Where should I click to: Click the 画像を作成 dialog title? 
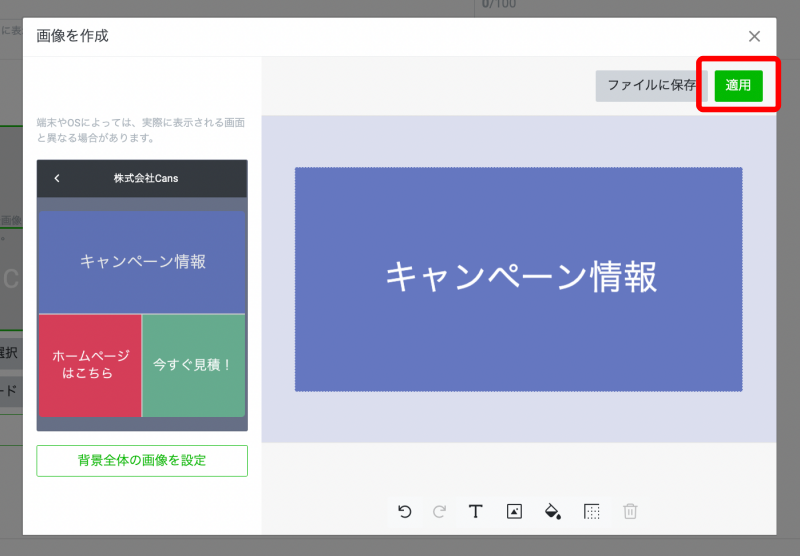72,36
